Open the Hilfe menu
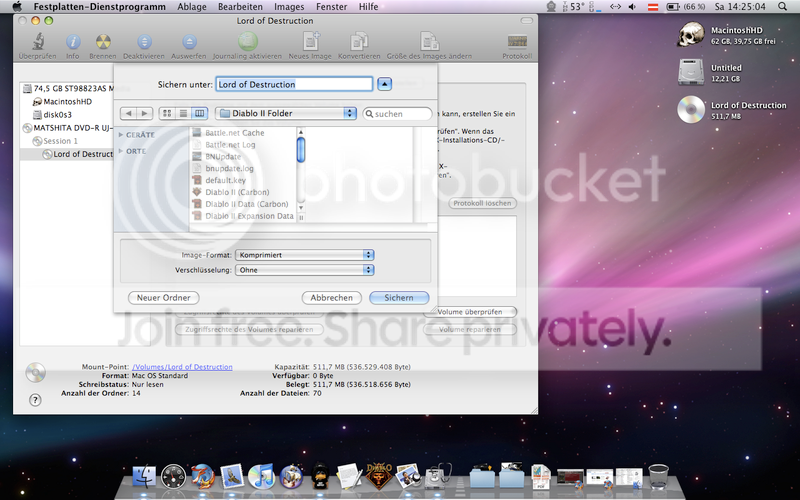This screenshot has height=500, width=800. [x=368, y=7]
